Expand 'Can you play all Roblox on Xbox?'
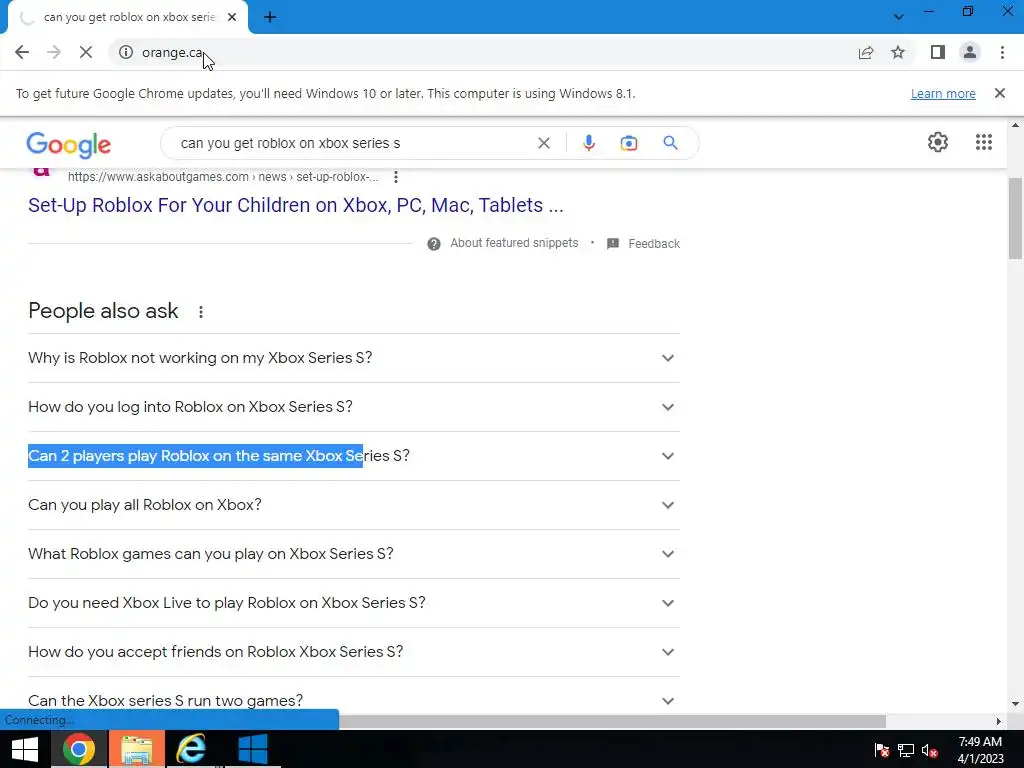Image resolution: width=1024 pixels, height=768 pixels. 354,505
